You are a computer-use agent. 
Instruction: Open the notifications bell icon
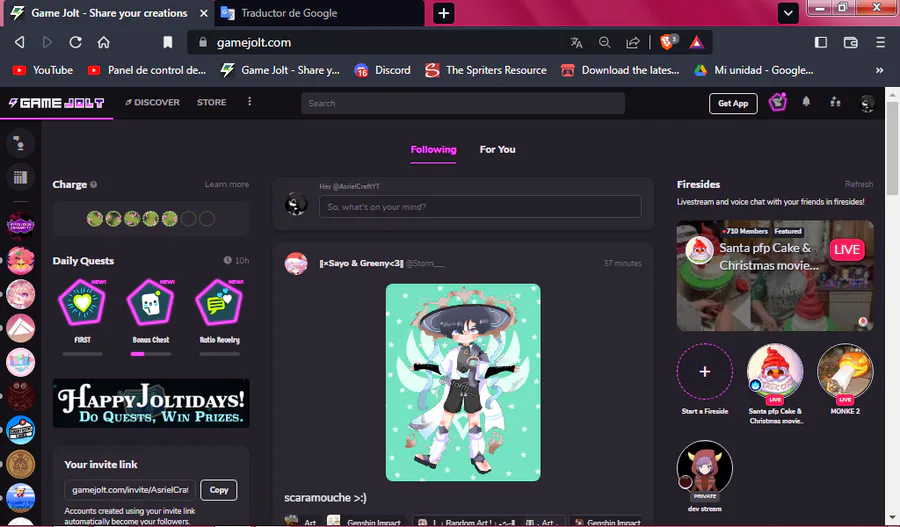coord(806,102)
